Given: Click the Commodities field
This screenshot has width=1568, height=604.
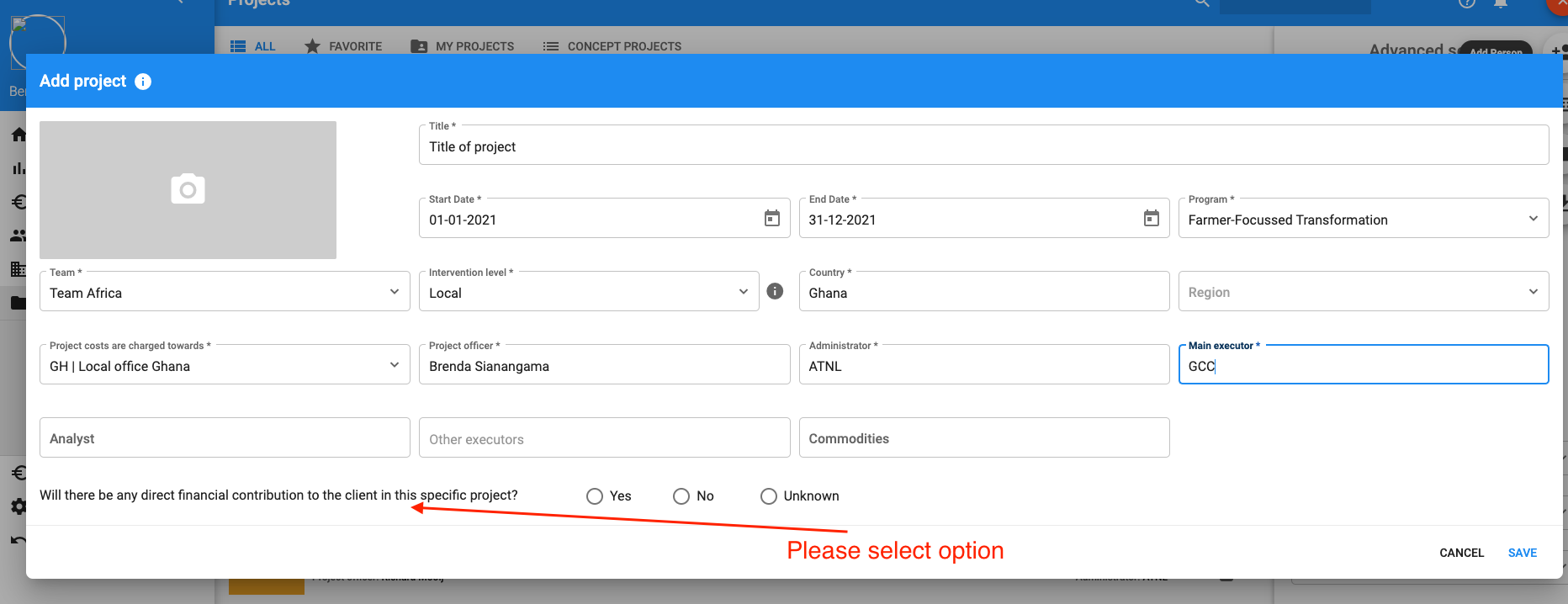Looking at the screenshot, I should 984,438.
